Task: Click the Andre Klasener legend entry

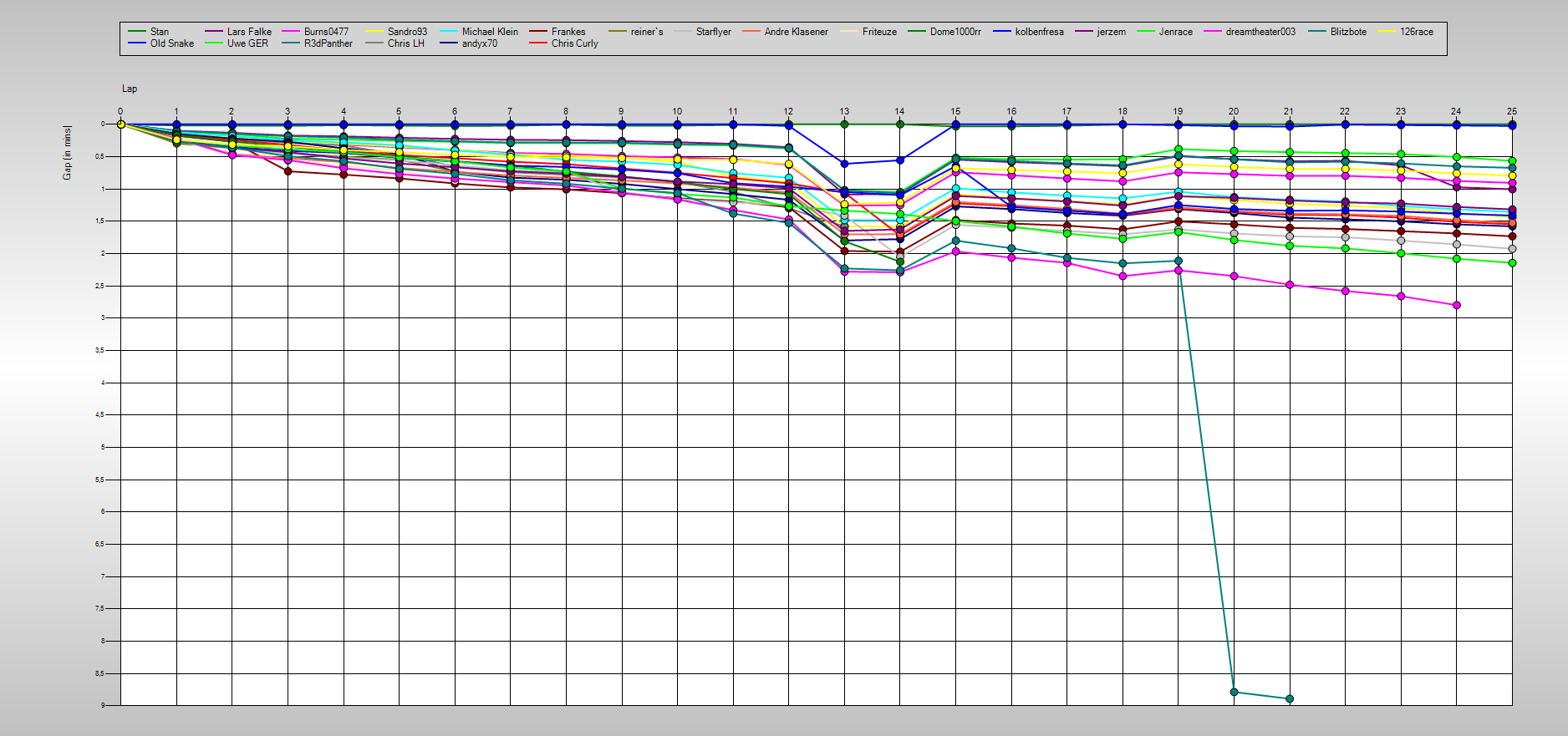Action: pyautogui.click(x=796, y=32)
